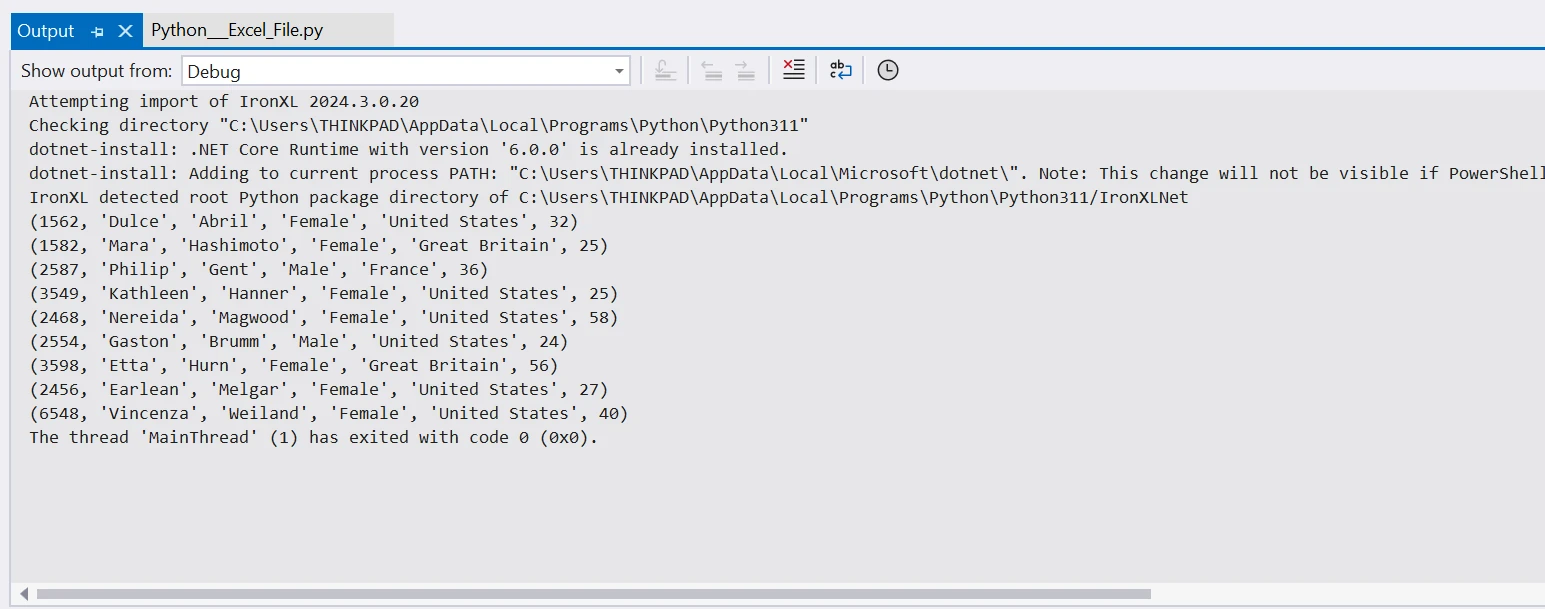The height and width of the screenshot is (609, 1545).
Task: Go to the previous message in output
Action: pyautogui.click(x=711, y=70)
